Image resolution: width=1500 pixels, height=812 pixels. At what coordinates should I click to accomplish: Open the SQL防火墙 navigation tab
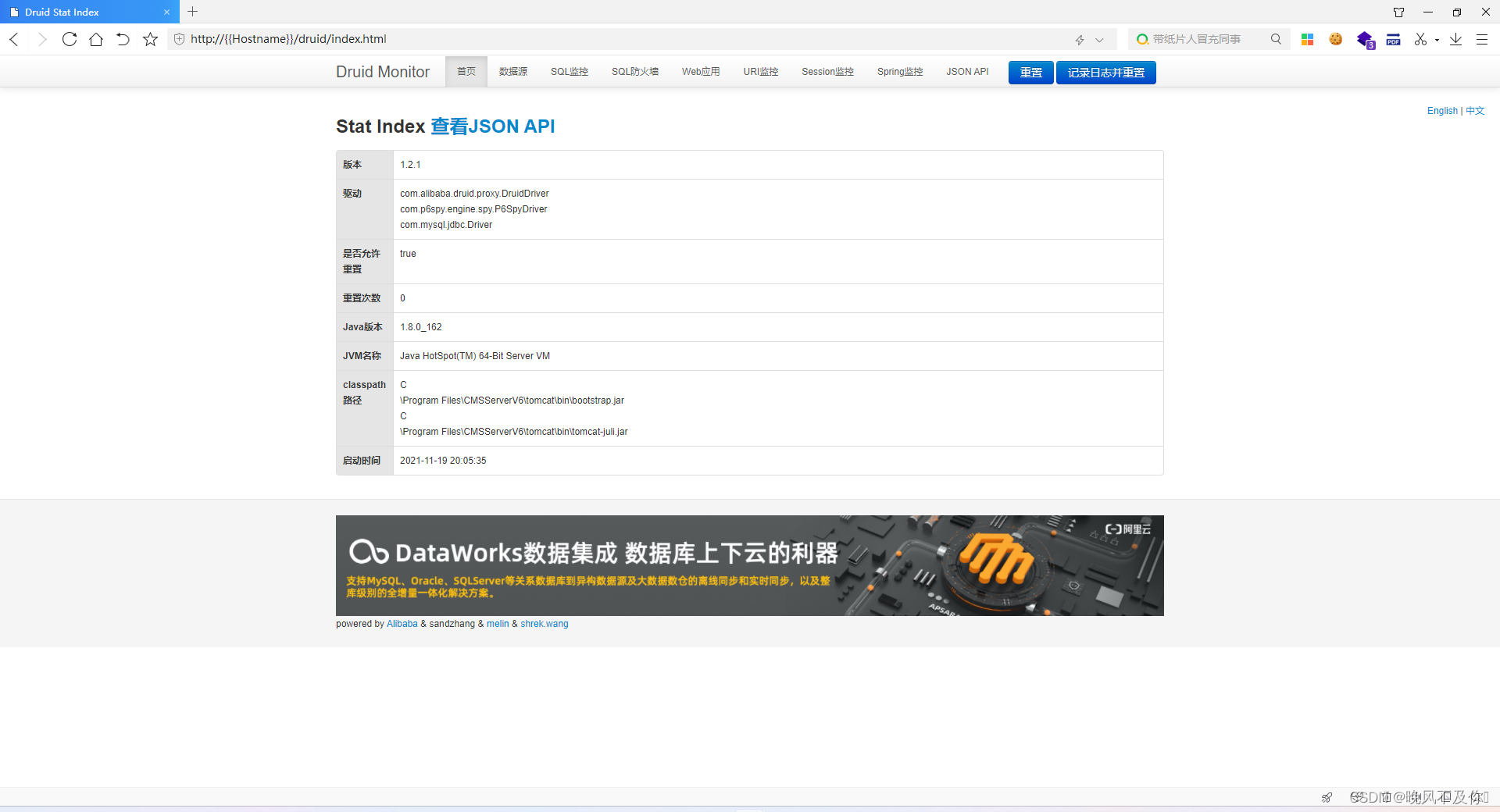[635, 72]
